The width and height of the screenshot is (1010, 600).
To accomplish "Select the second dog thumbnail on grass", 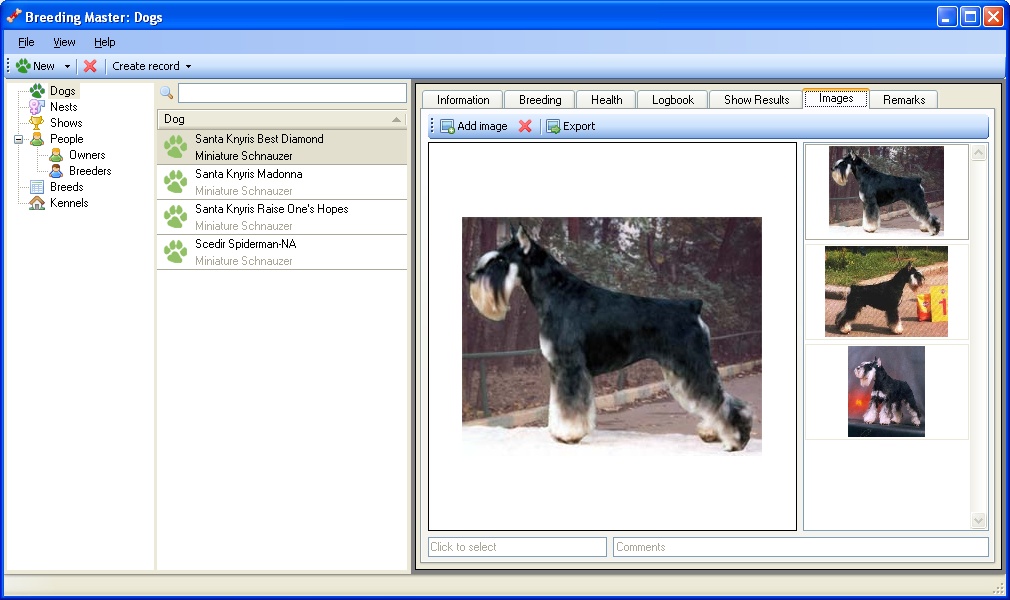I will [886, 292].
